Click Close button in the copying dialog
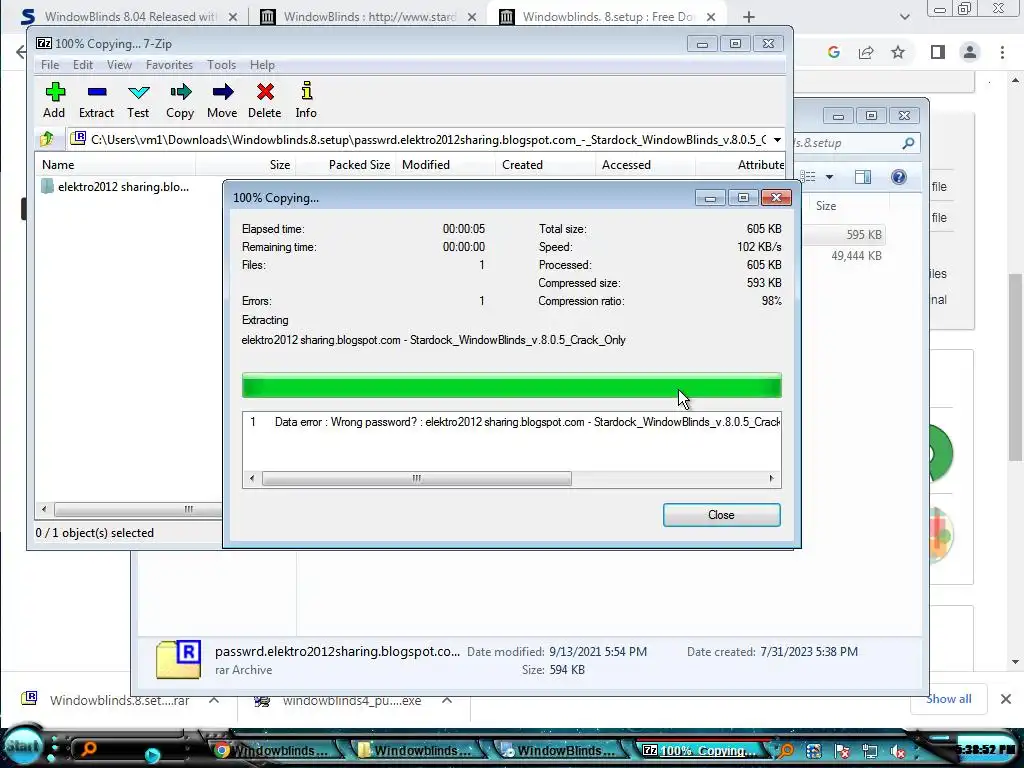This screenshot has height=768, width=1024. coord(721,515)
